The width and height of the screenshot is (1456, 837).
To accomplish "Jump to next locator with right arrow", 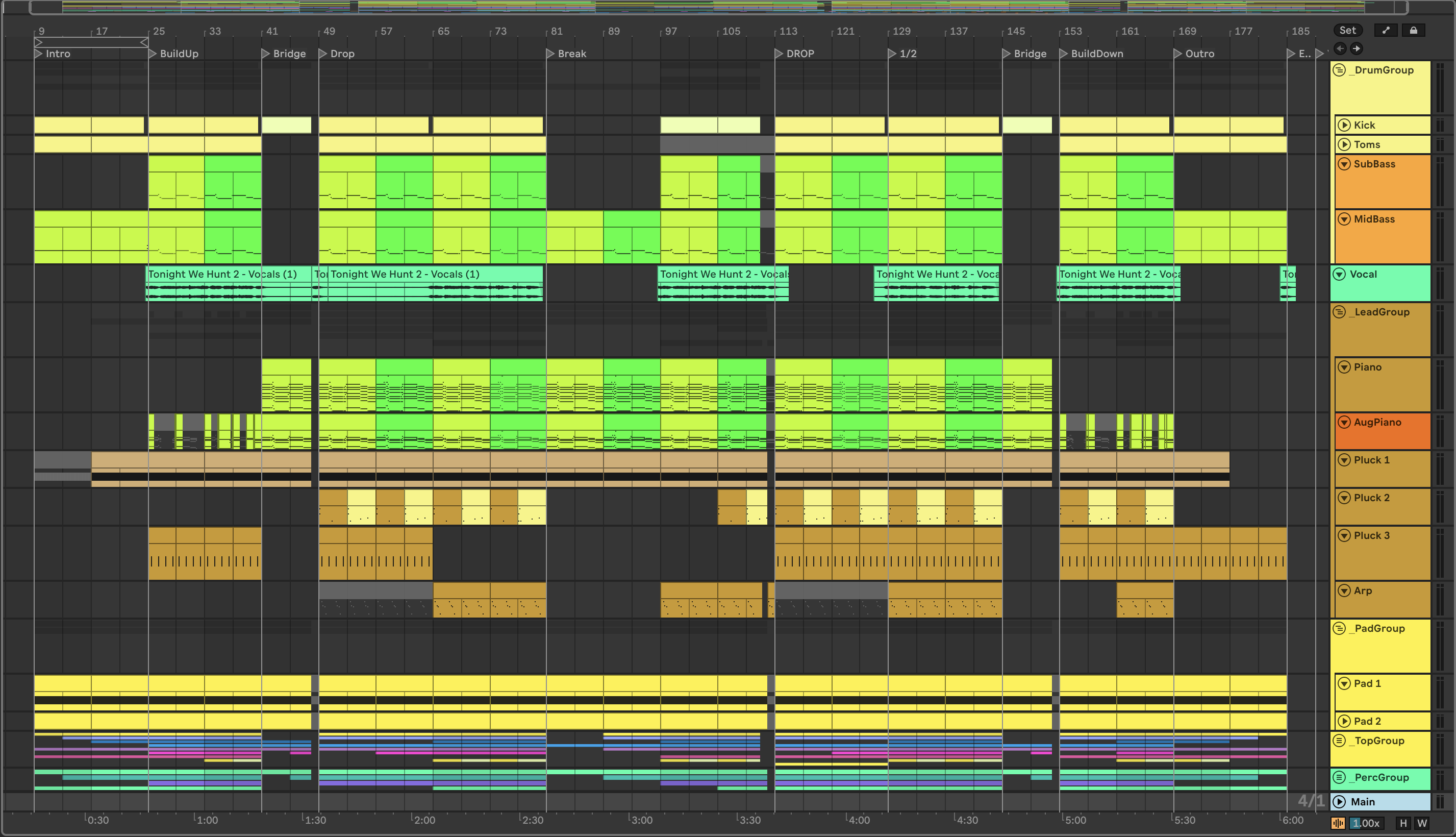I will pos(1356,49).
